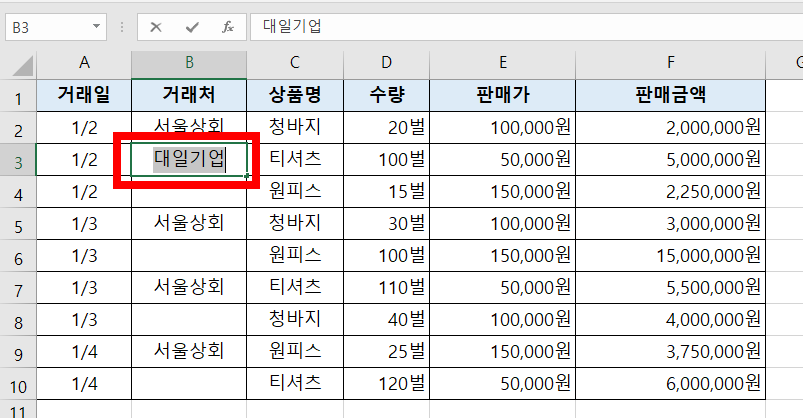Click the Select All corner triangle
Viewport: 803px width, 418px height.
(23, 66)
